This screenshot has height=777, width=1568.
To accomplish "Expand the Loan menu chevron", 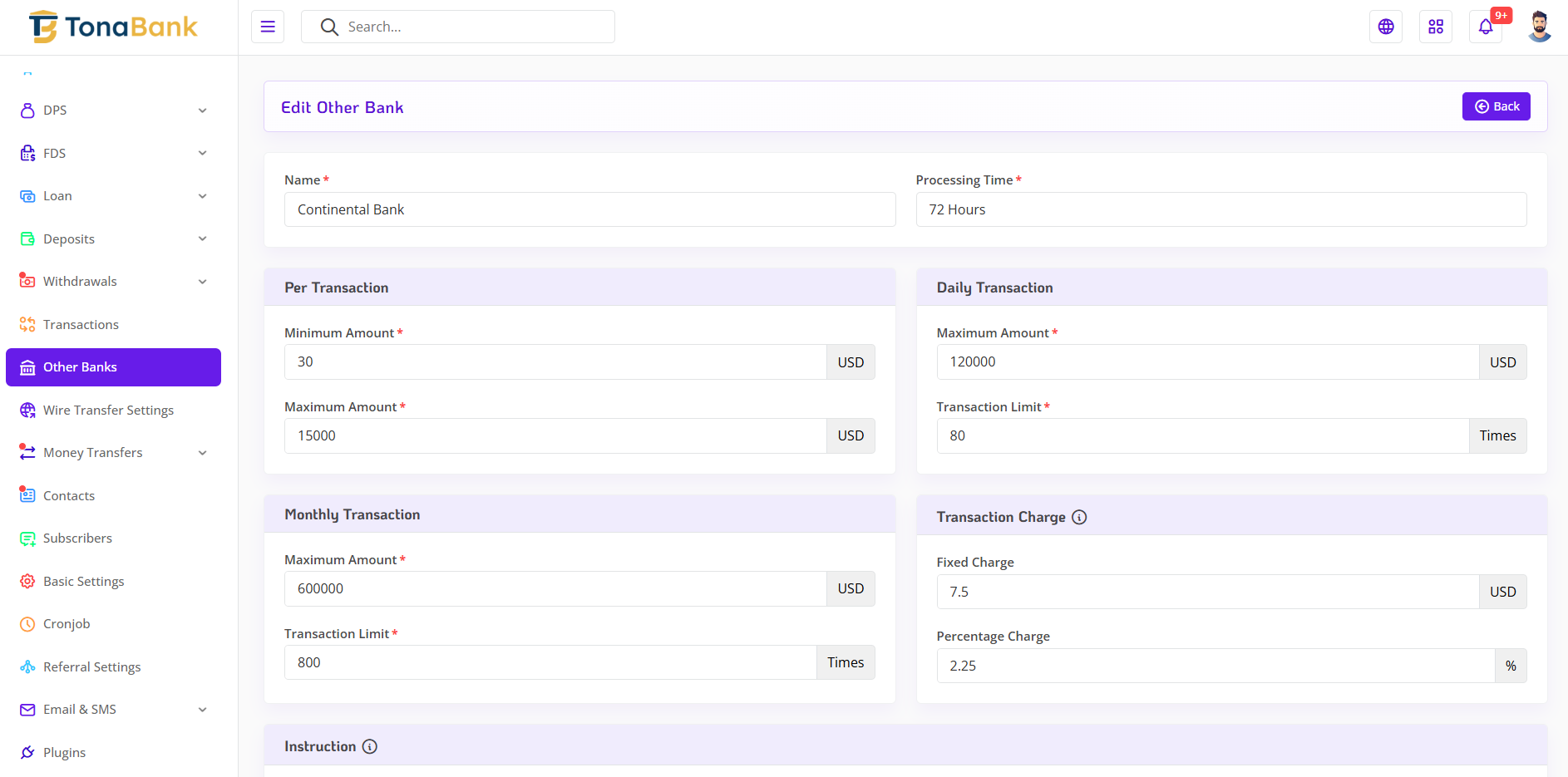I will pyautogui.click(x=202, y=196).
